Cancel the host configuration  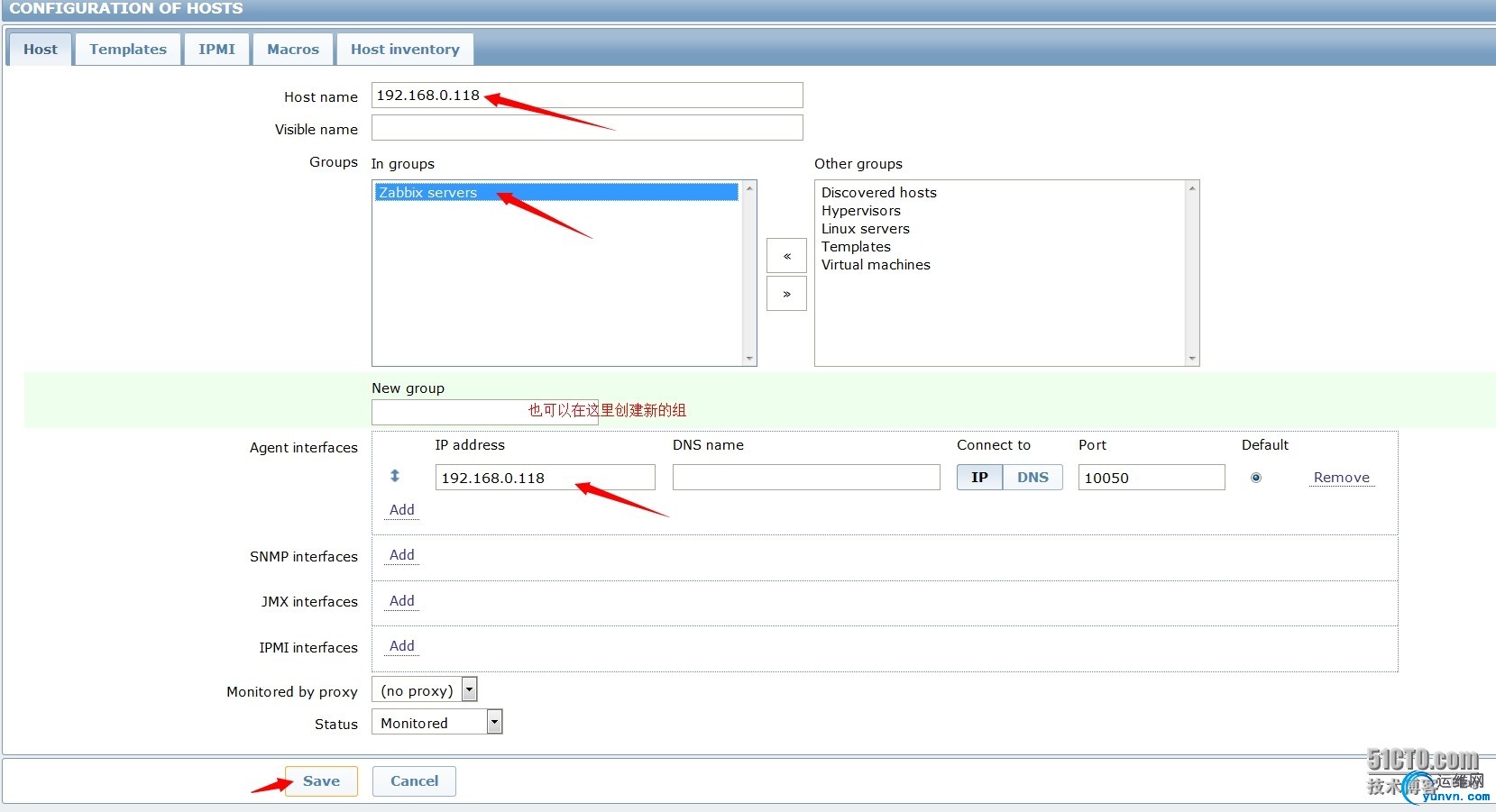coord(414,781)
